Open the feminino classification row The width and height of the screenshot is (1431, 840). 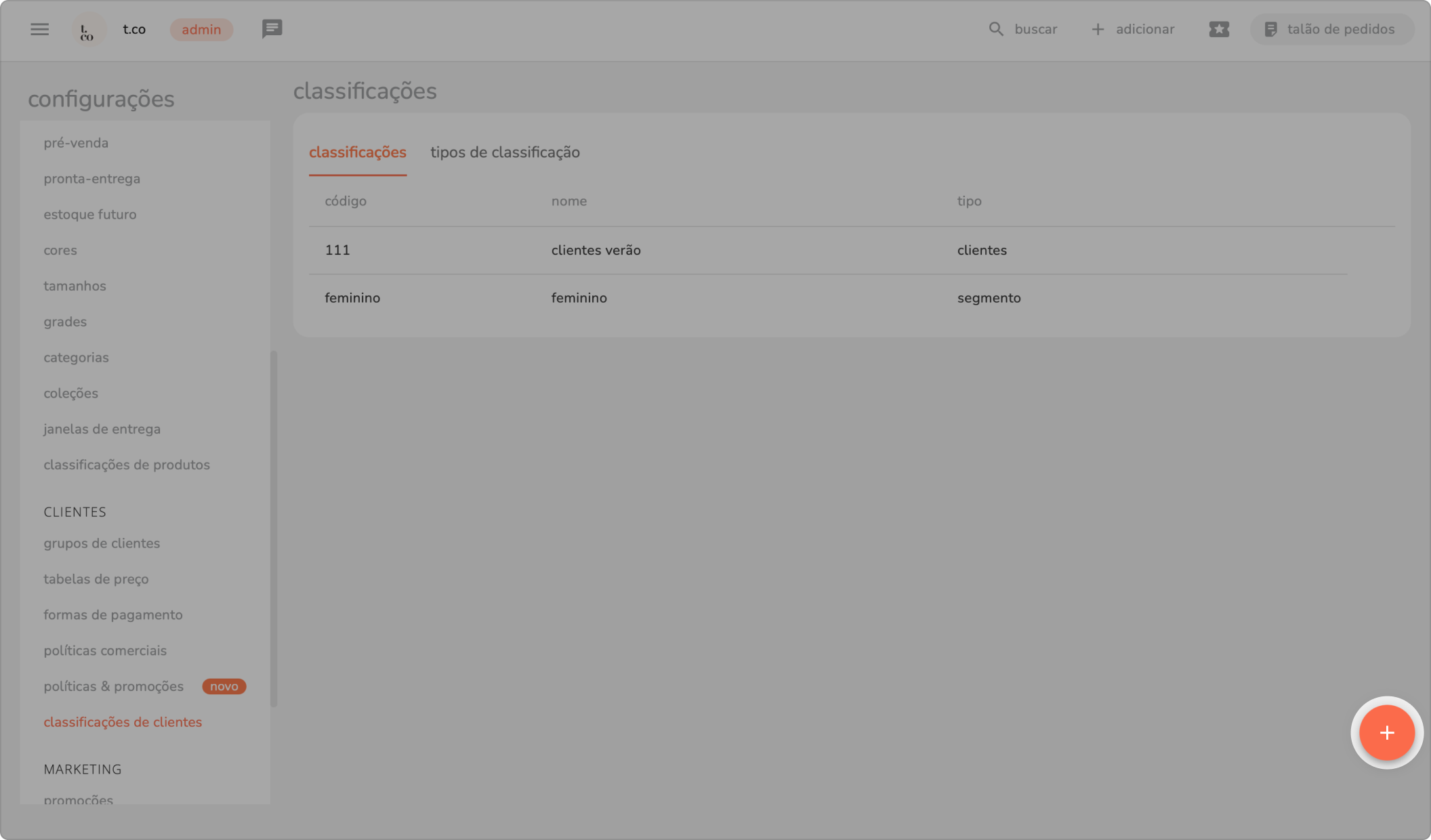click(x=579, y=298)
